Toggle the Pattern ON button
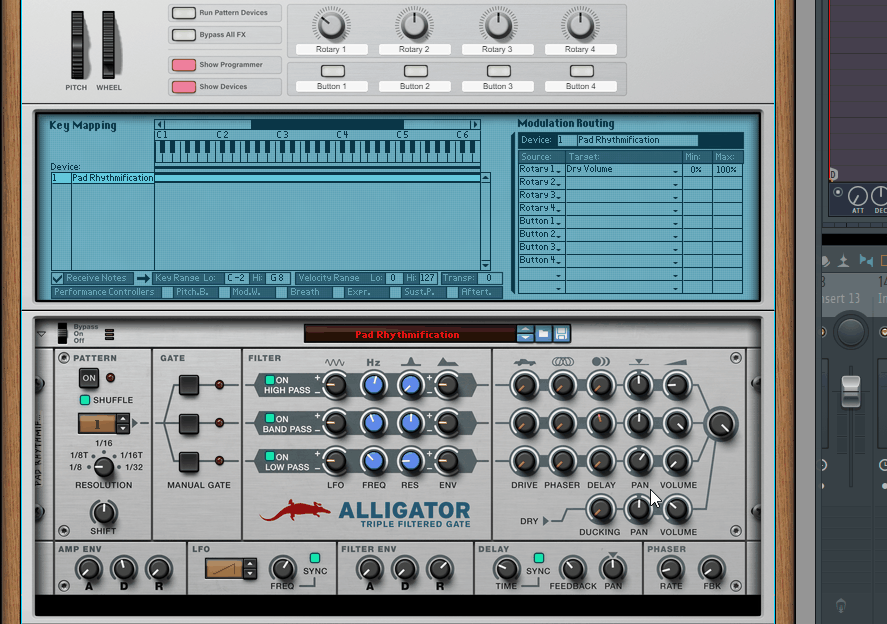The width and height of the screenshot is (887, 624). 89,378
